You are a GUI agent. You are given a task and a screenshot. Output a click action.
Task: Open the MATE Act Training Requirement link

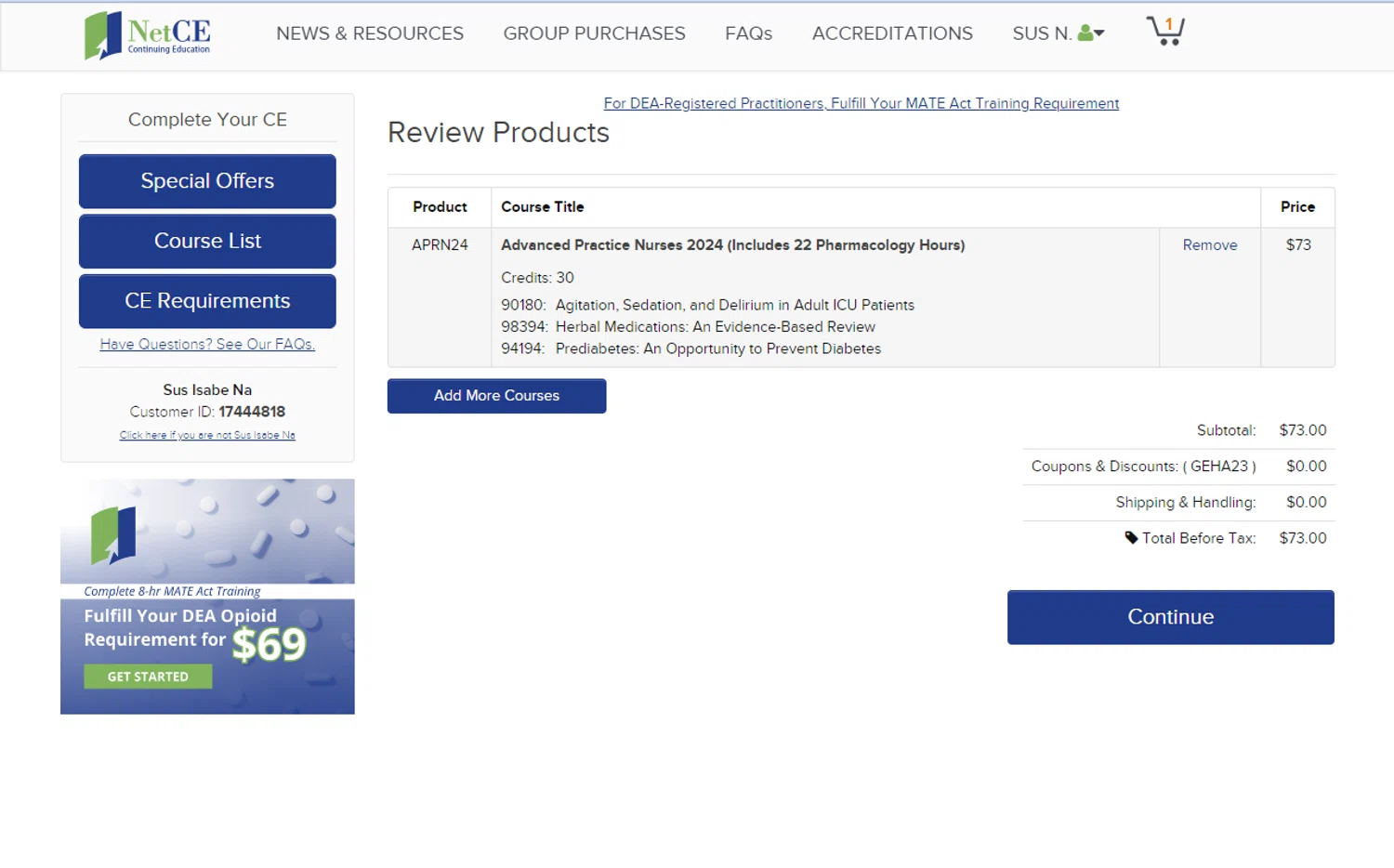click(861, 103)
